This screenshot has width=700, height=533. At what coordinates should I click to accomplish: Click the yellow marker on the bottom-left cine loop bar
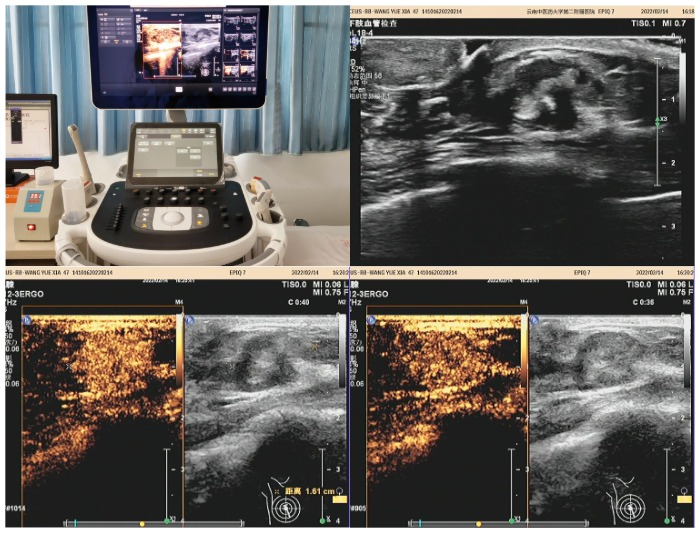[x=142, y=523]
